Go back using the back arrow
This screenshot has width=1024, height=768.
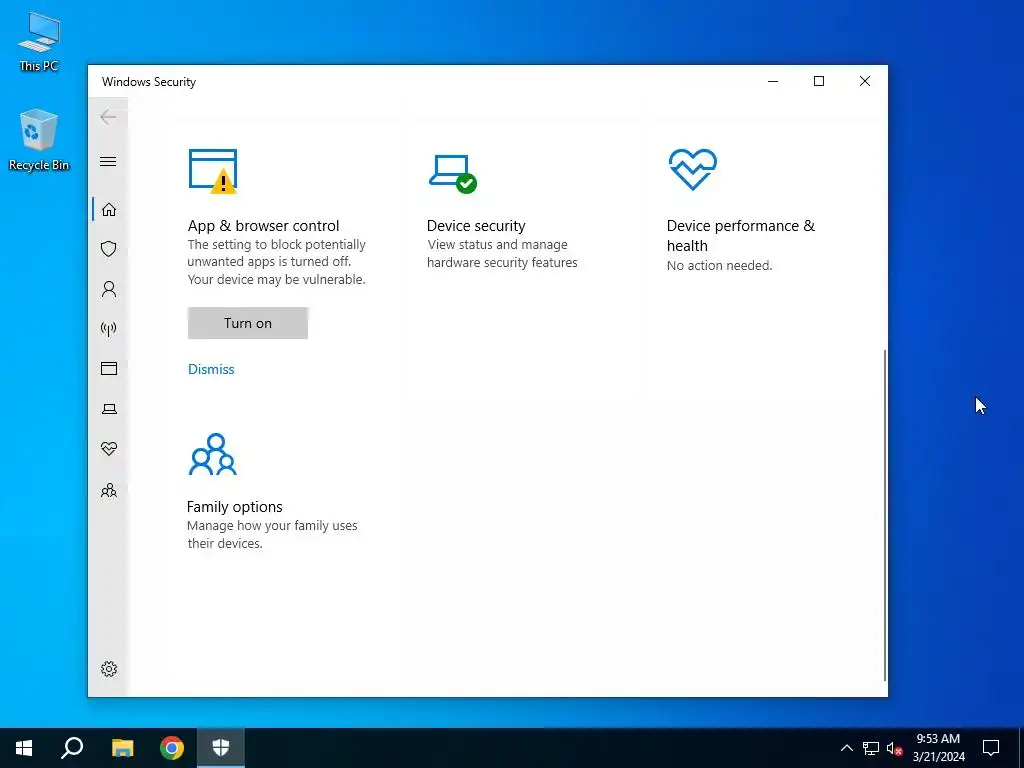(108, 117)
